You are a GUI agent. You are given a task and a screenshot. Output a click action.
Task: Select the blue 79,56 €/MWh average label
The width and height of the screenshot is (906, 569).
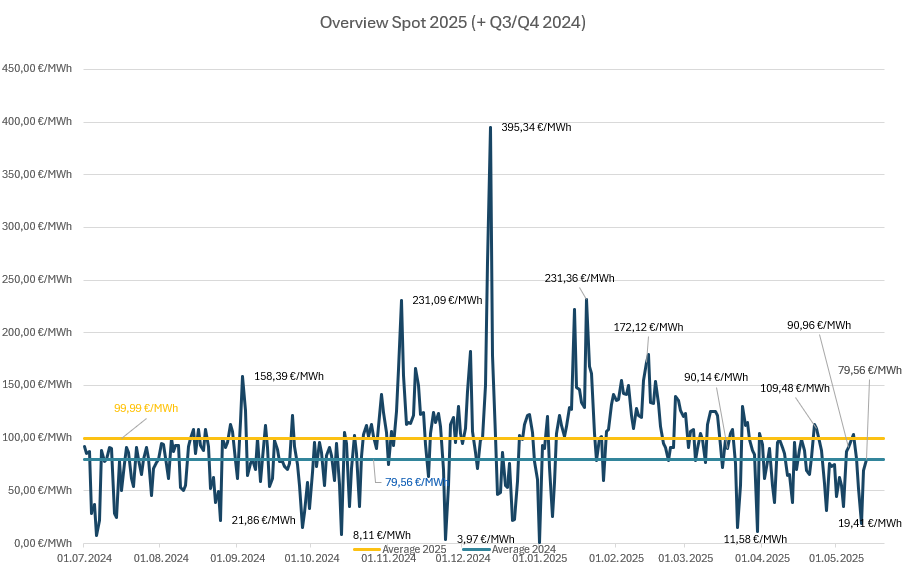point(417,481)
